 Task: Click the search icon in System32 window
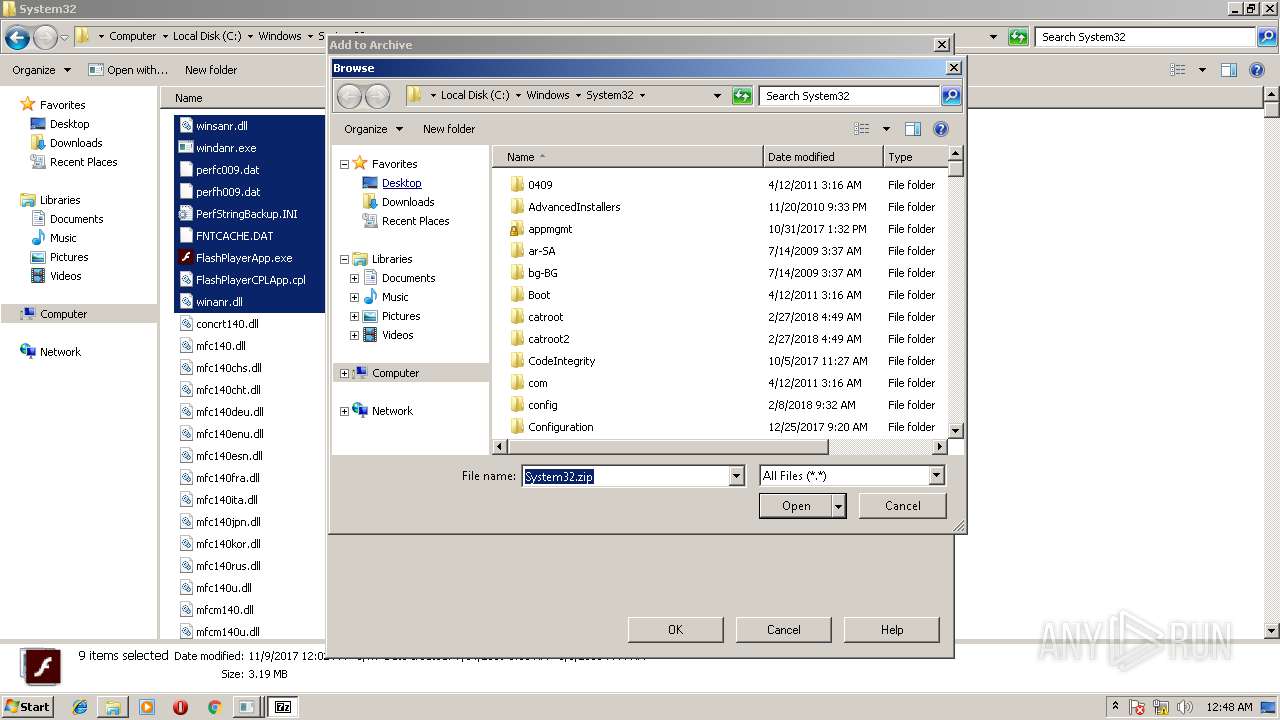(1267, 37)
